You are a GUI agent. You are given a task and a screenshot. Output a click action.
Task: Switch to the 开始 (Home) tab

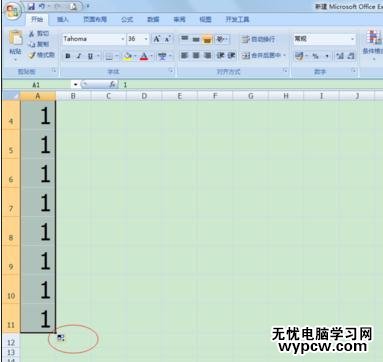click(37, 20)
